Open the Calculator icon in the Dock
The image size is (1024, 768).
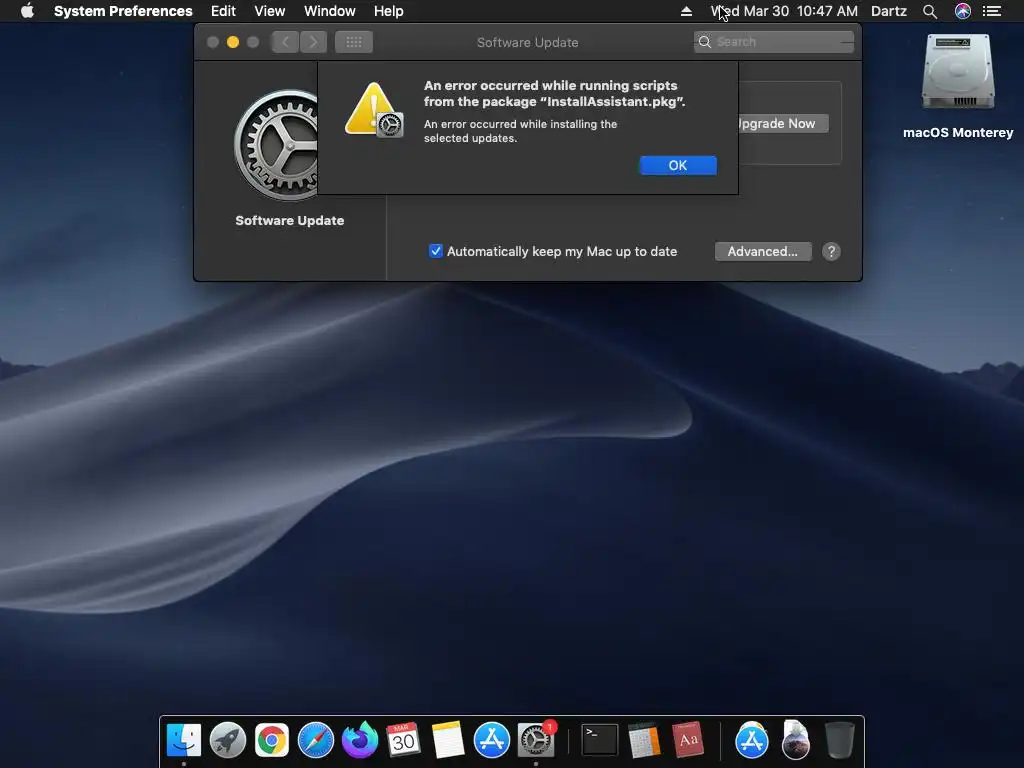point(645,740)
